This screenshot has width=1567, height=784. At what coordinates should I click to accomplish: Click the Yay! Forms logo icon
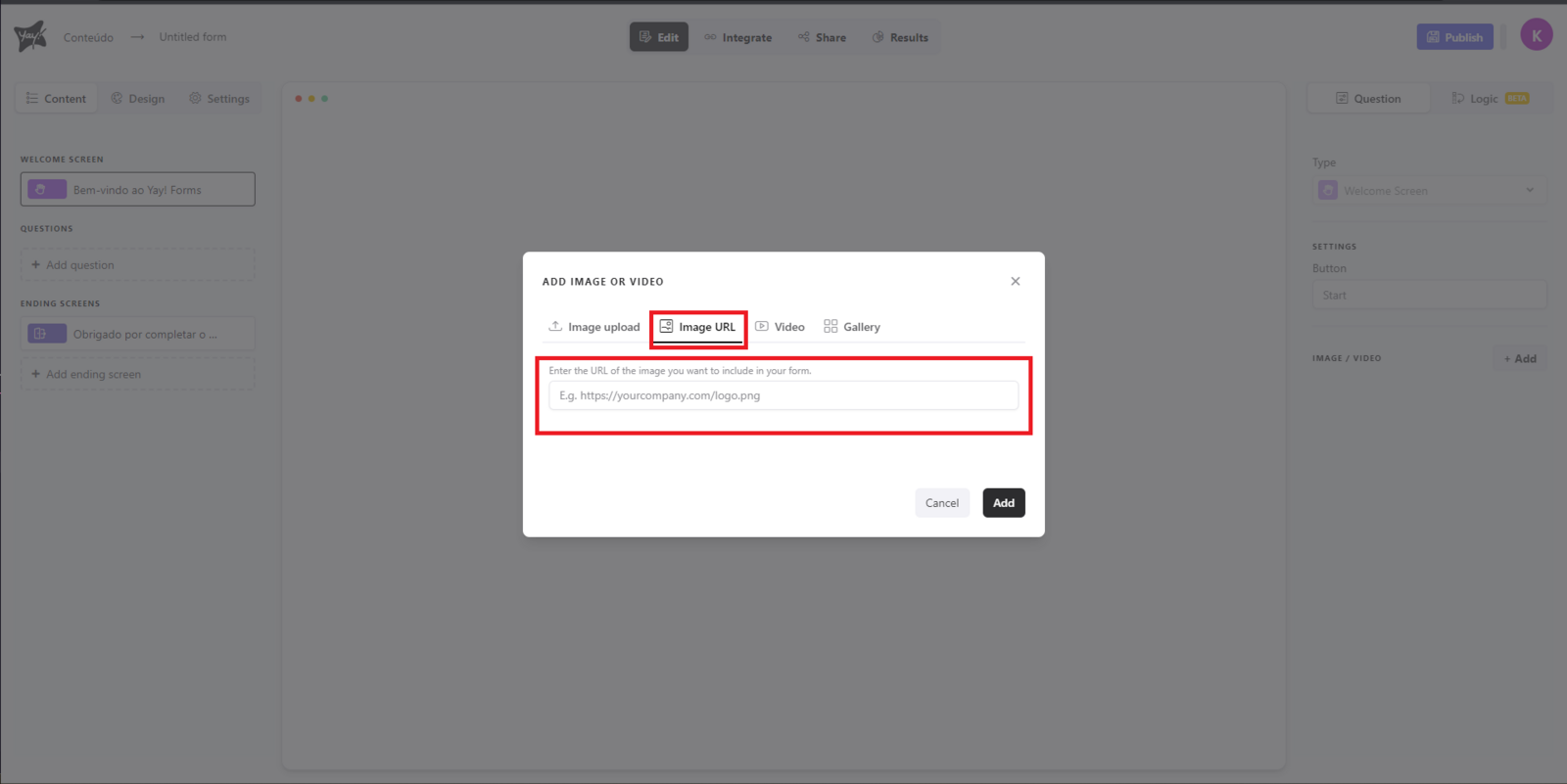click(x=30, y=37)
